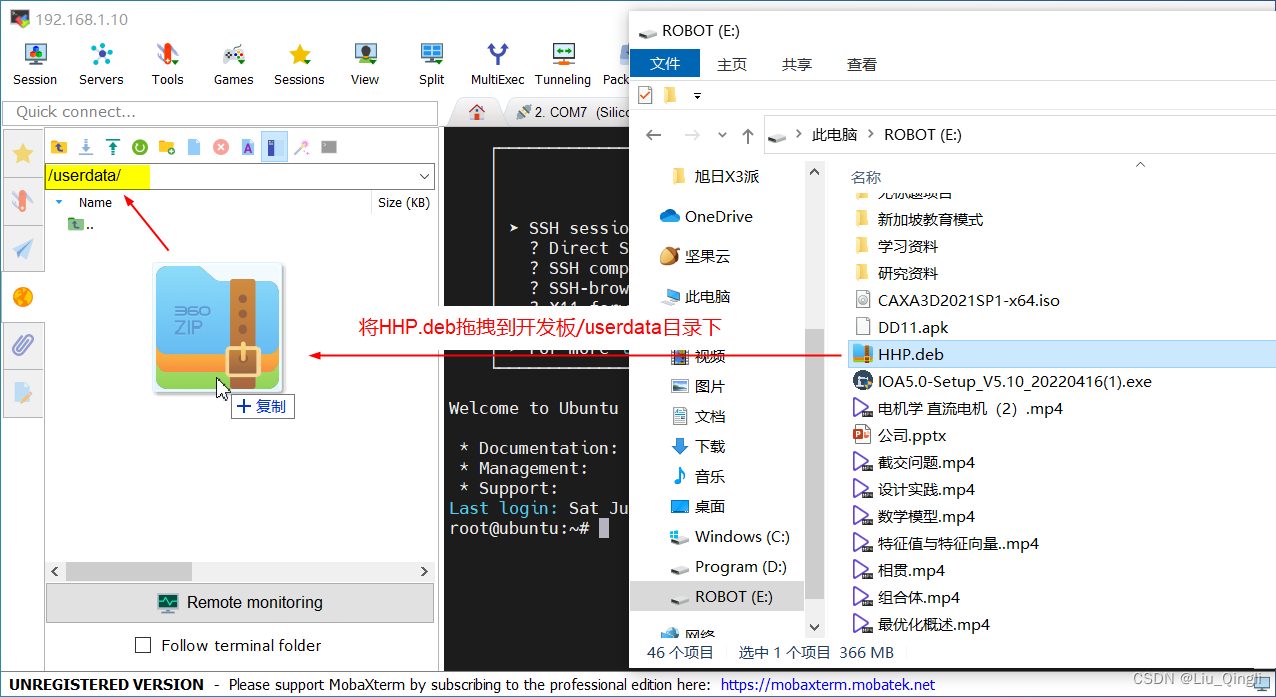Select the file DD11.apk
1276x697 pixels.
(901, 327)
